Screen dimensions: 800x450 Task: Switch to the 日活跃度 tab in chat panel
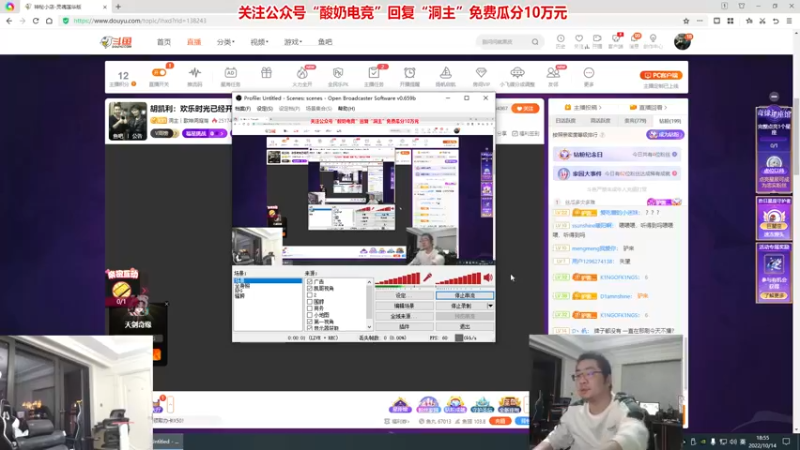click(566, 121)
